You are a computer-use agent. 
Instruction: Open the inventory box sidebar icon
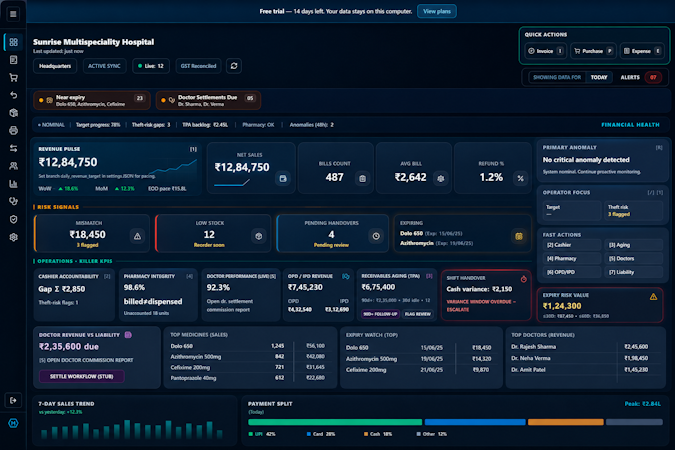(x=13, y=113)
